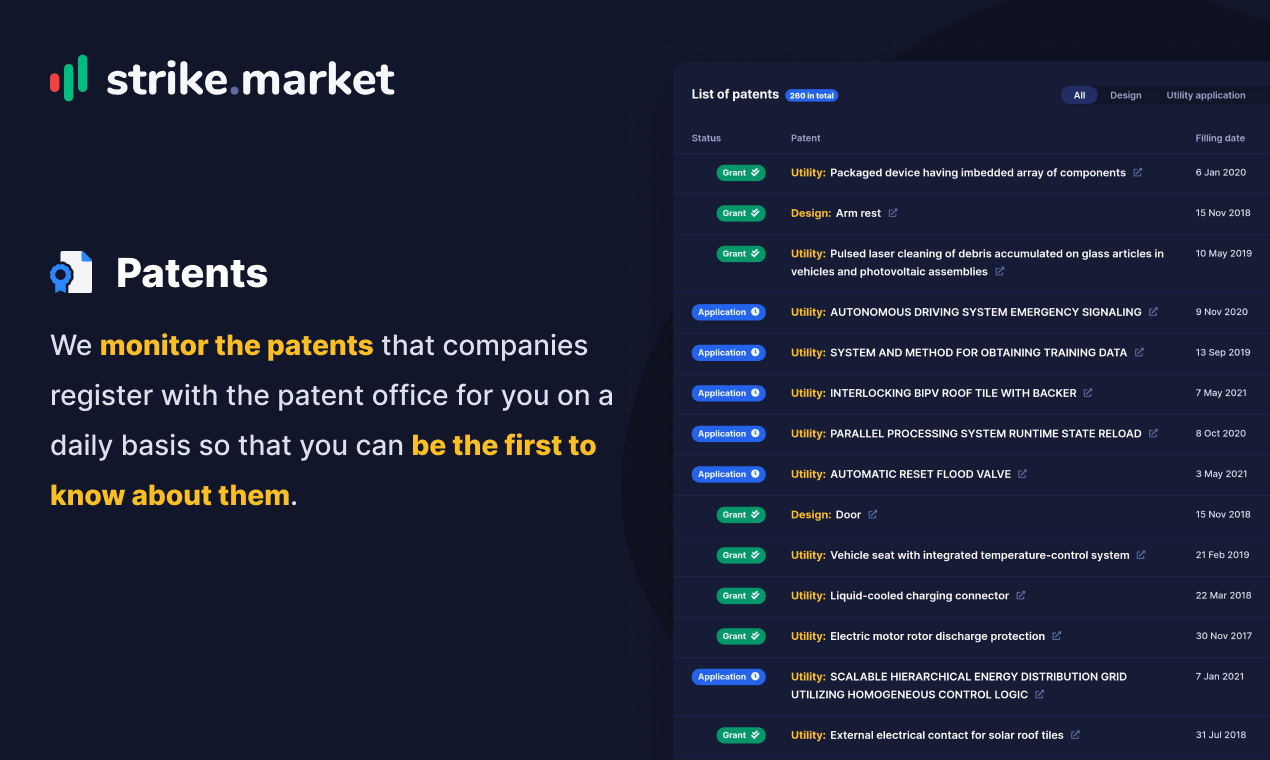The width and height of the screenshot is (1270, 760).
Task: Switch to the Design filter tab
Action: tap(1125, 95)
